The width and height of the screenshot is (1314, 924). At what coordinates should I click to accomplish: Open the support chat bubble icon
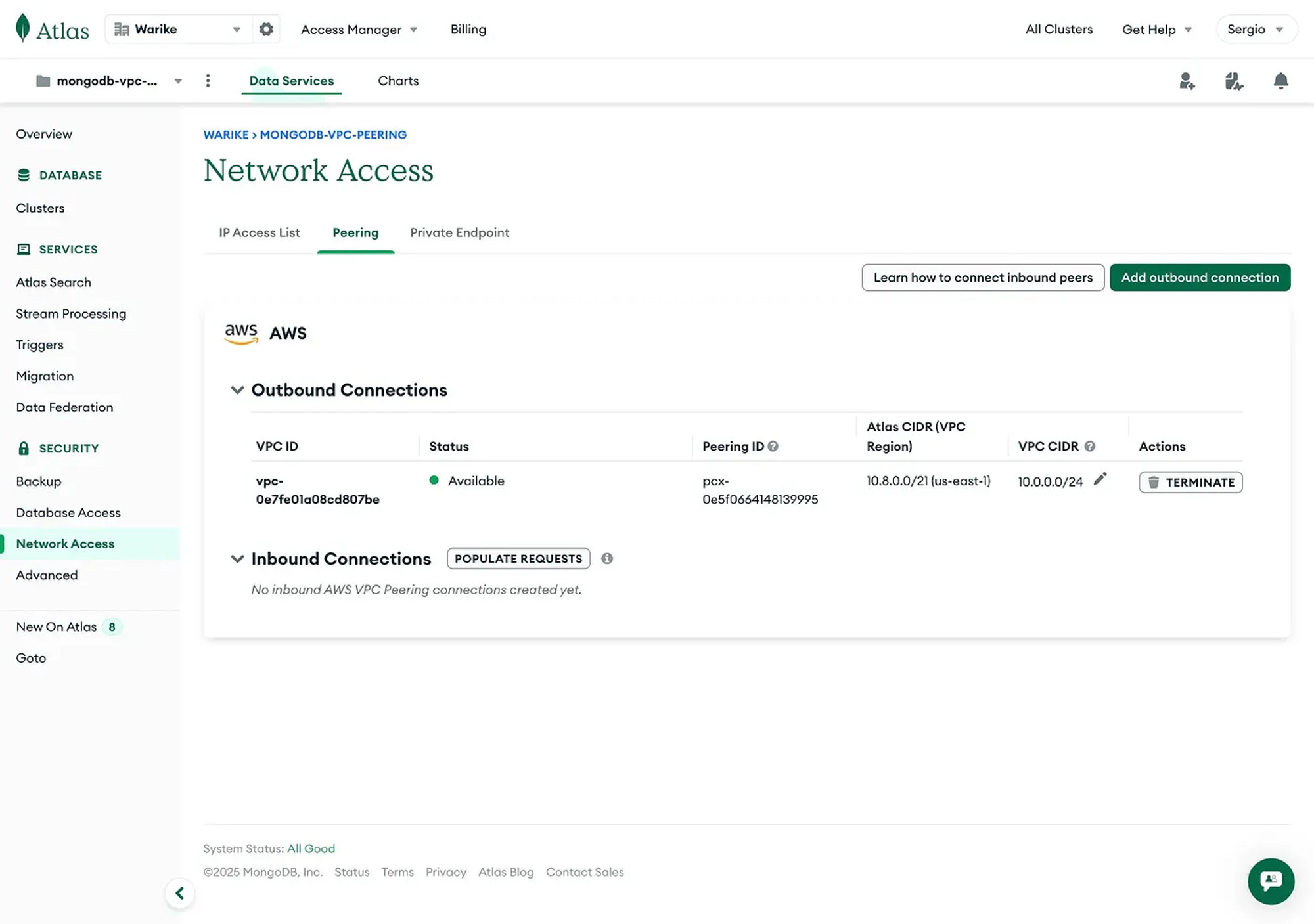coord(1271,881)
